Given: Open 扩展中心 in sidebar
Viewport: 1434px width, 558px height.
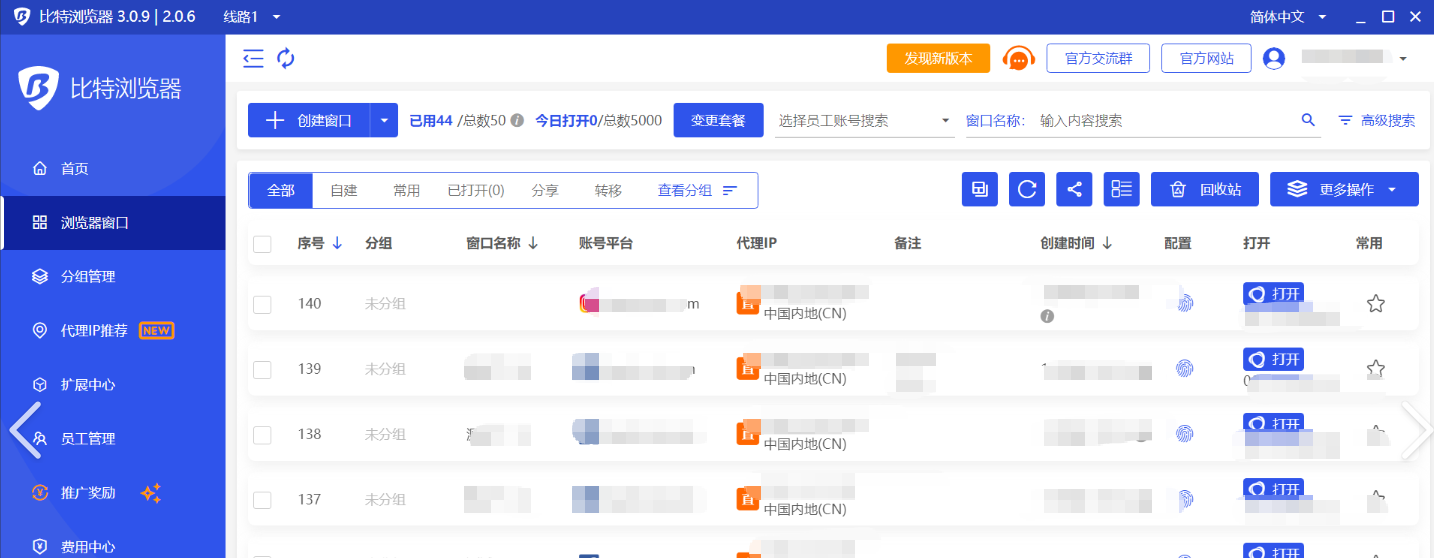Looking at the screenshot, I should (113, 384).
